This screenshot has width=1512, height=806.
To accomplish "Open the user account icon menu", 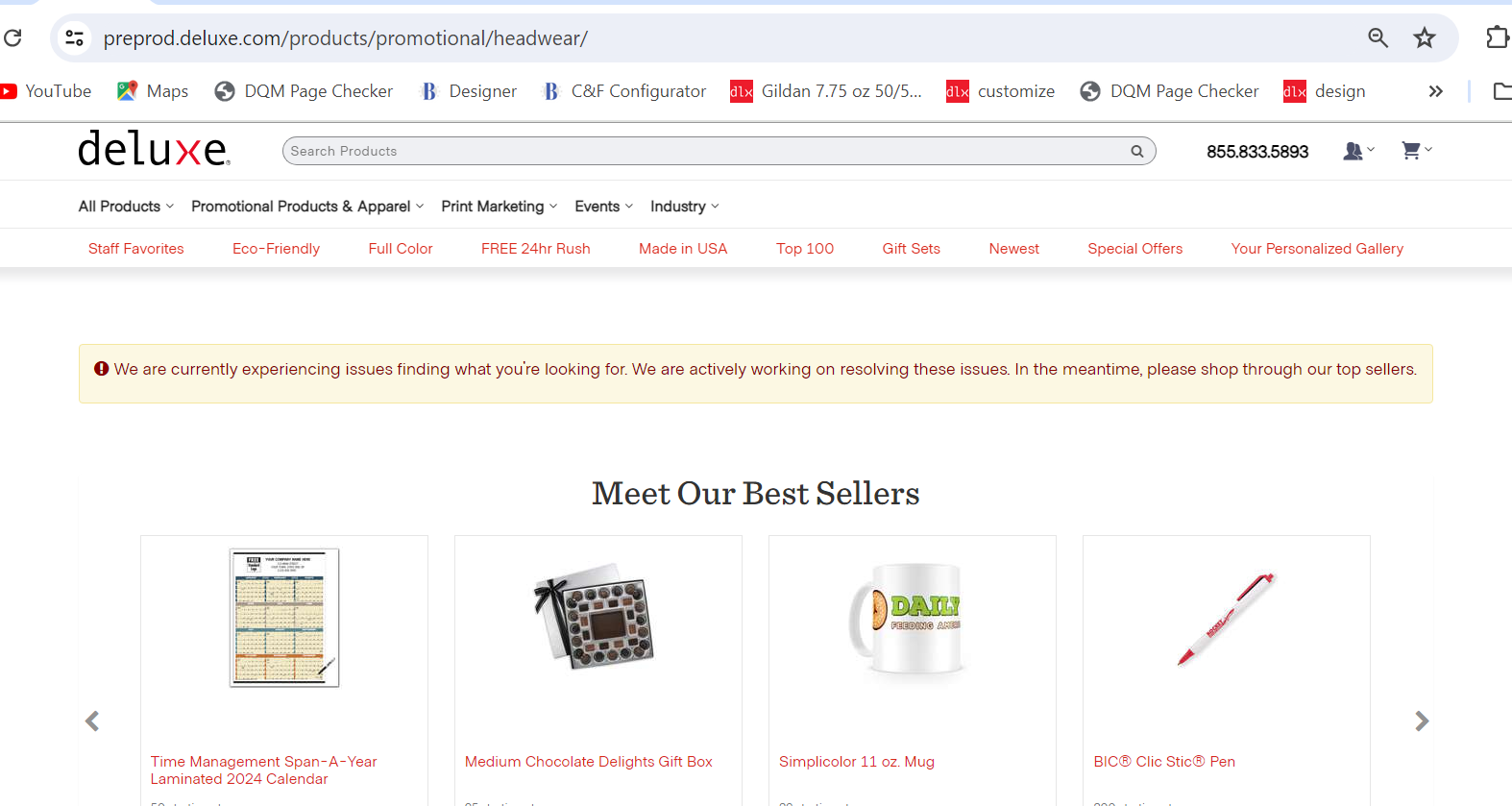I will (1353, 151).
